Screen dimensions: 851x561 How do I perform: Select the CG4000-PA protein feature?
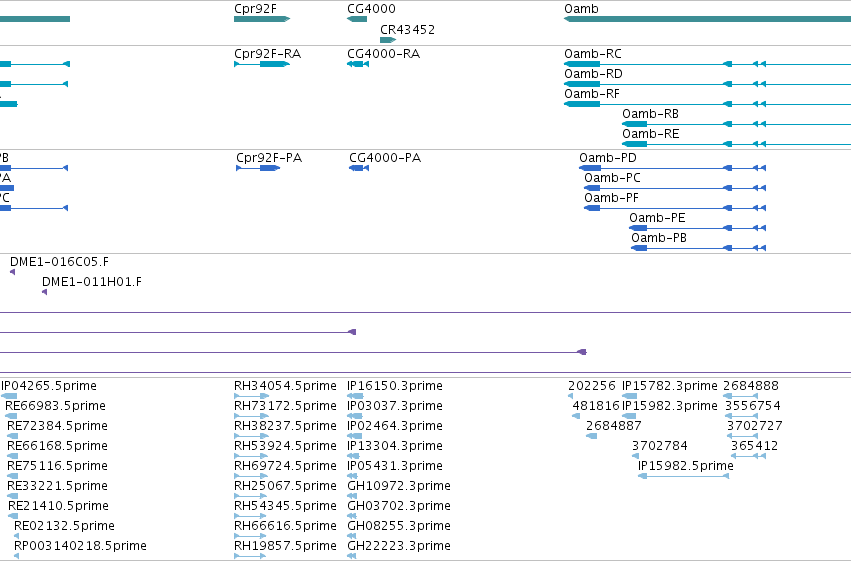[x=359, y=168]
